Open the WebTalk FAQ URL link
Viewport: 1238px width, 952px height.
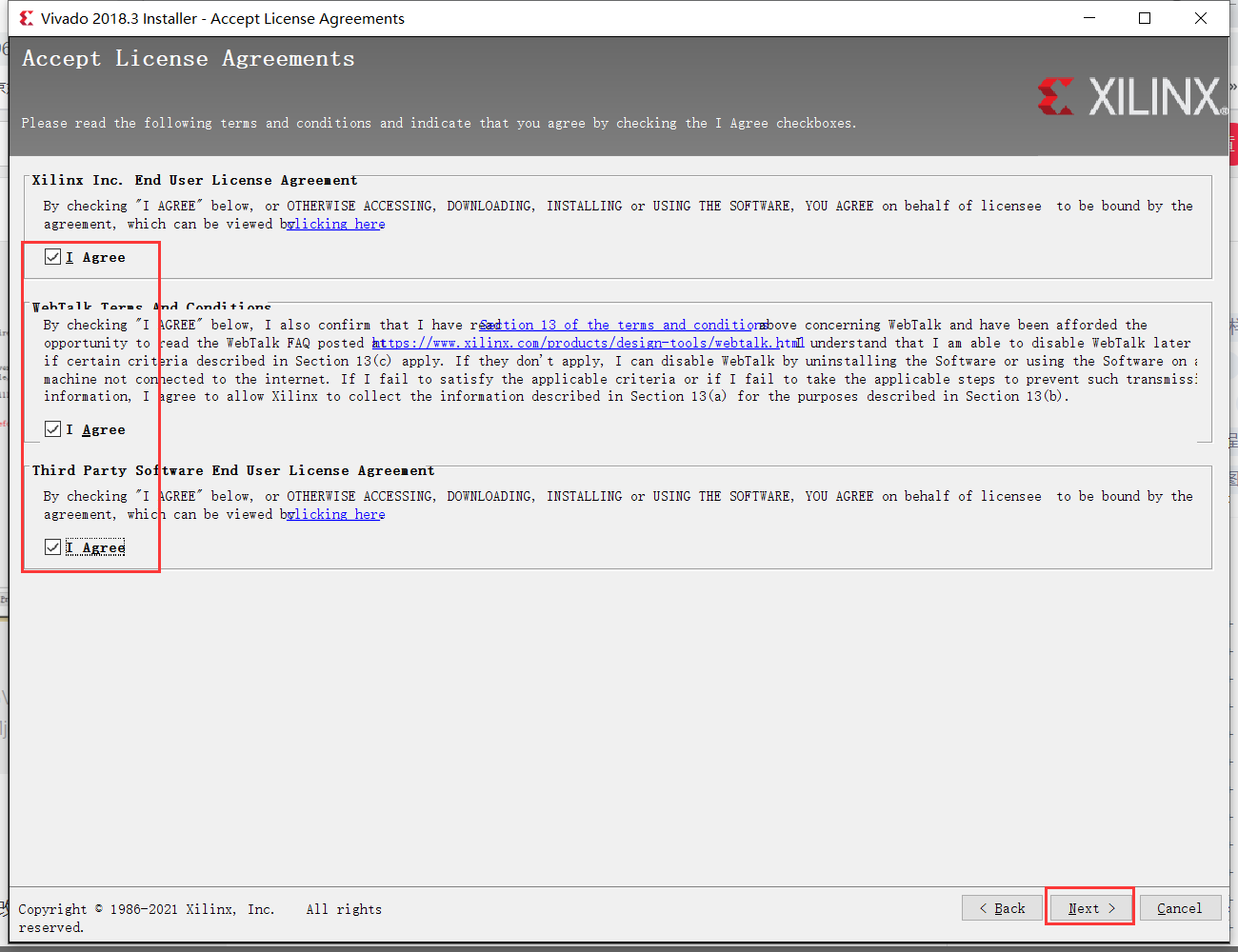[x=589, y=343]
